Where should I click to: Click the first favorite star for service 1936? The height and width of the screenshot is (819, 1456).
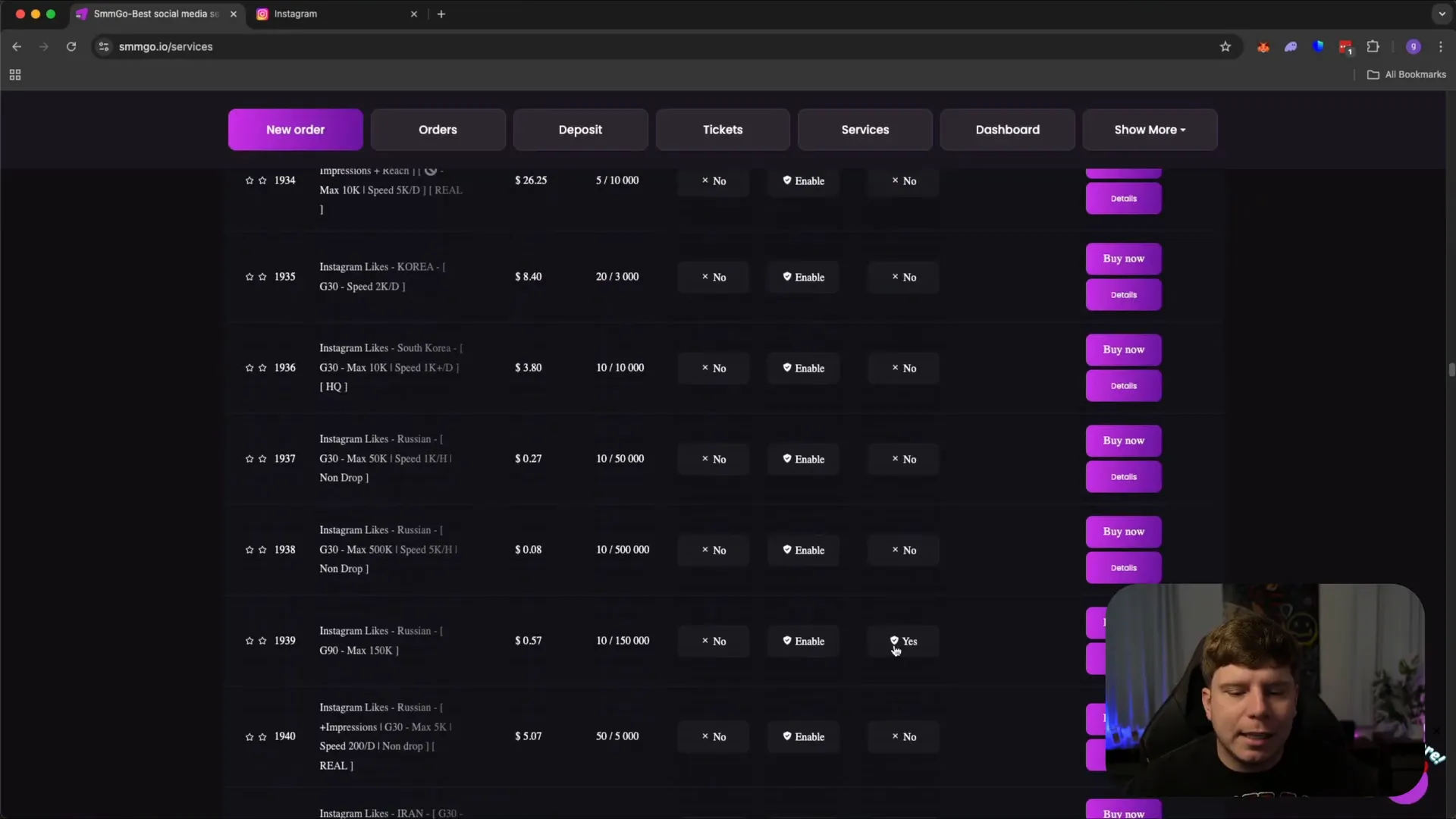(x=249, y=368)
